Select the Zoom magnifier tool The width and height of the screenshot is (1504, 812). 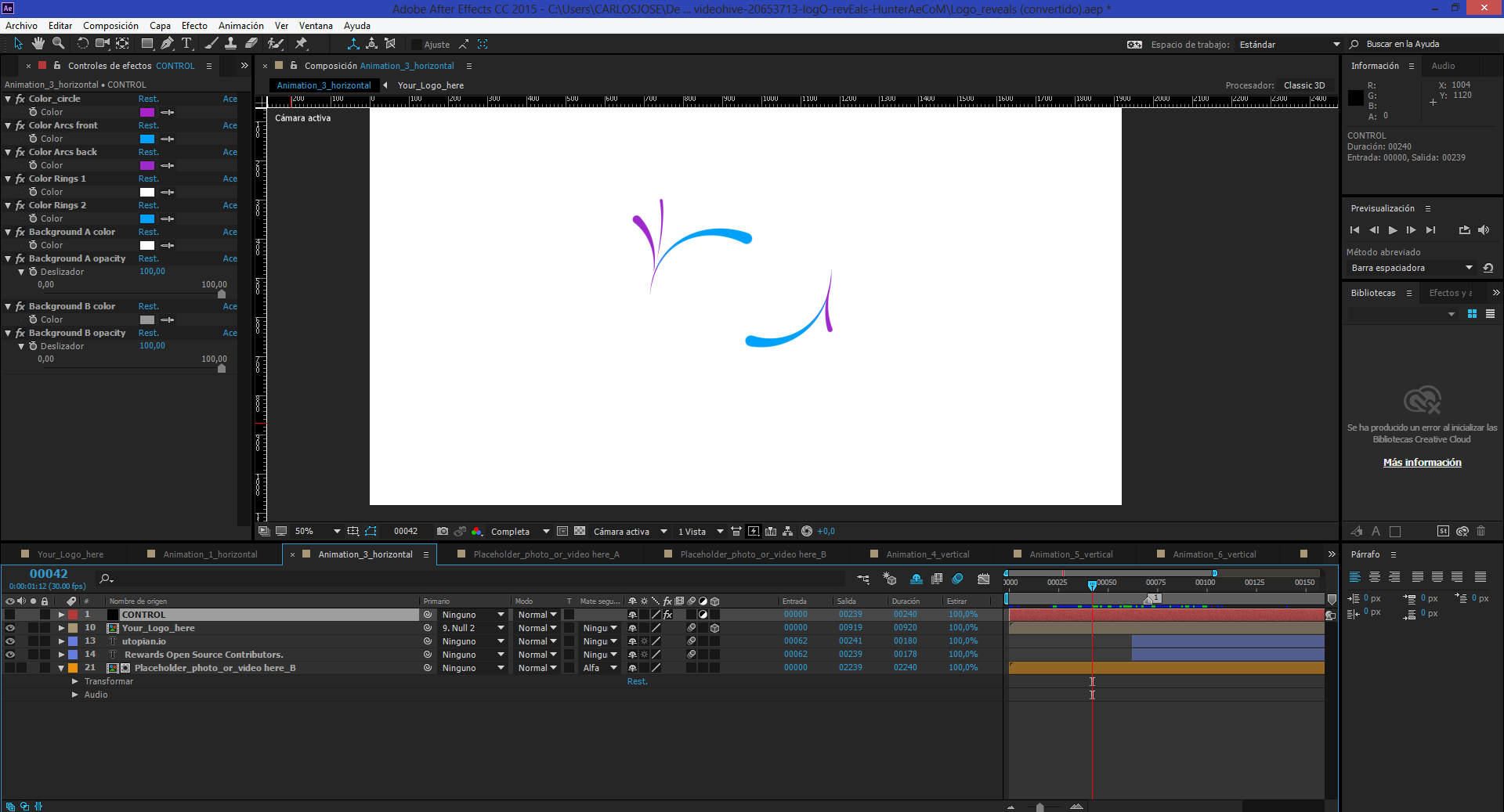[58, 44]
